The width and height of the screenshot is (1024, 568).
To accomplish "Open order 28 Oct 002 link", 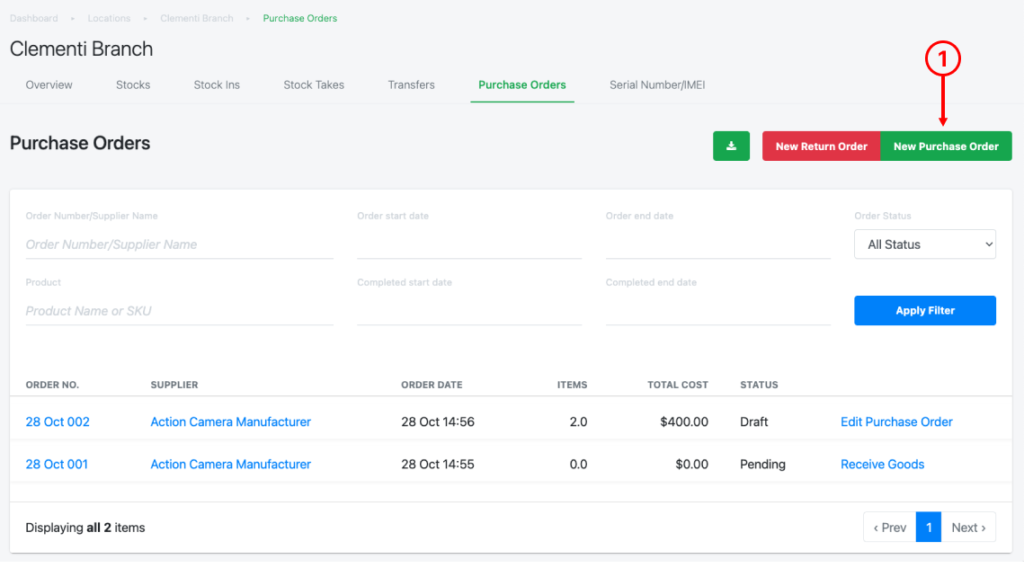I will [x=58, y=422].
